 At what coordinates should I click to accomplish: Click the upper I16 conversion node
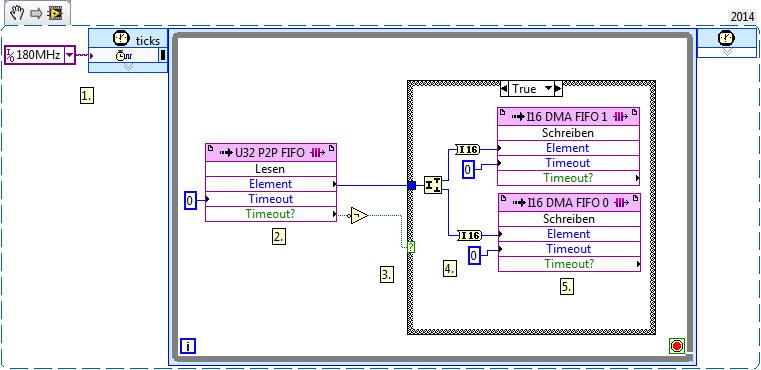click(x=468, y=150)
